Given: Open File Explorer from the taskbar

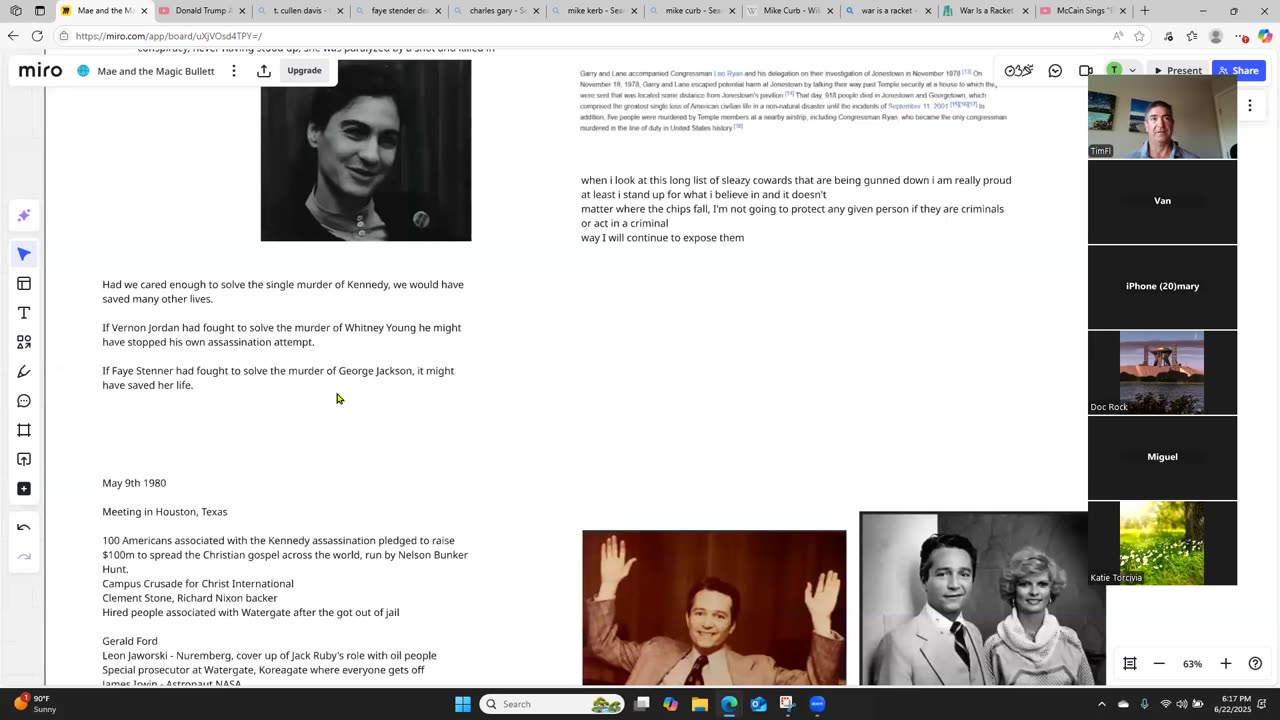Looking at the screenshot, I should tap(700, 704).
